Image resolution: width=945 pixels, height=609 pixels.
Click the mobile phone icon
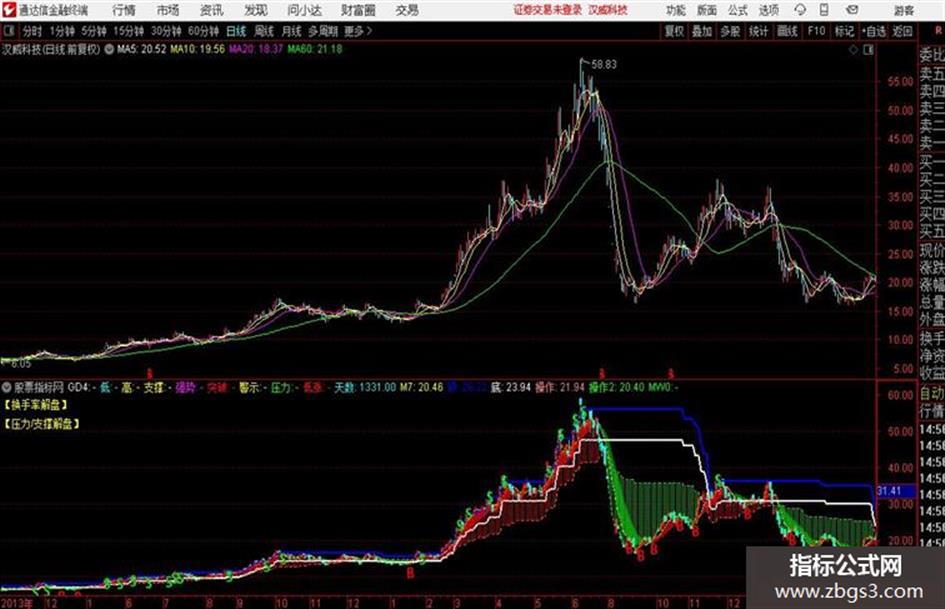824,10
